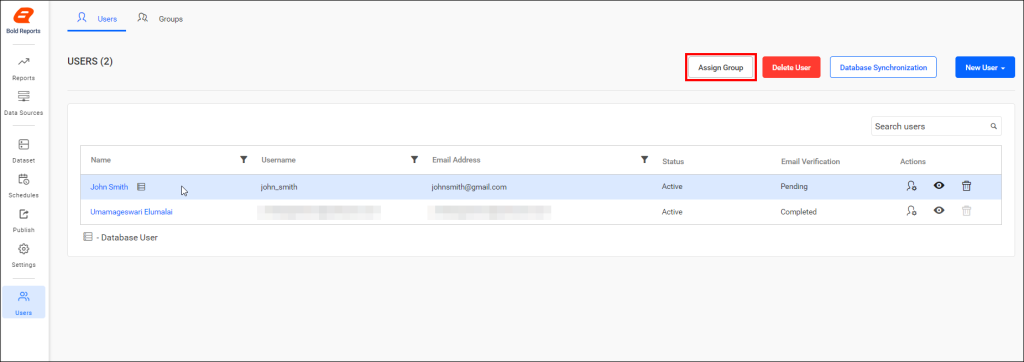Screen dimensions: 1024x362
Task: Open the Dataset section
Action: coord(24,151)
